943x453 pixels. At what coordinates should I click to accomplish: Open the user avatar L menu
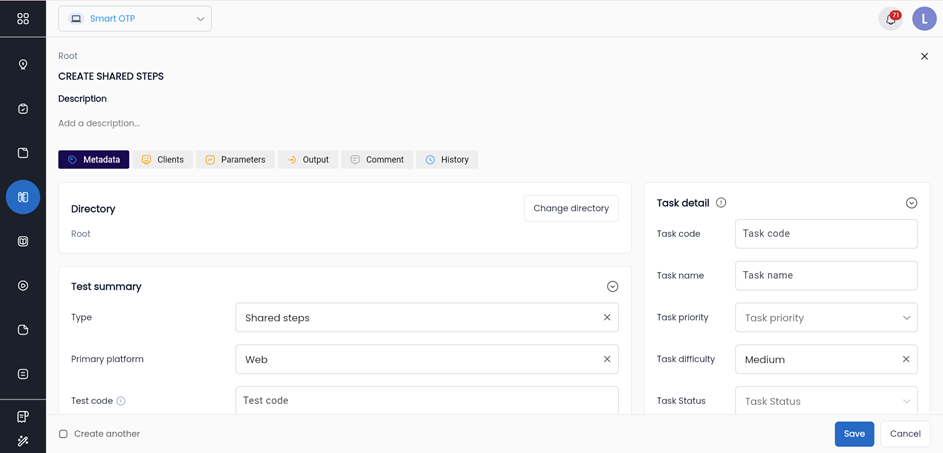(x=923, y=19)
